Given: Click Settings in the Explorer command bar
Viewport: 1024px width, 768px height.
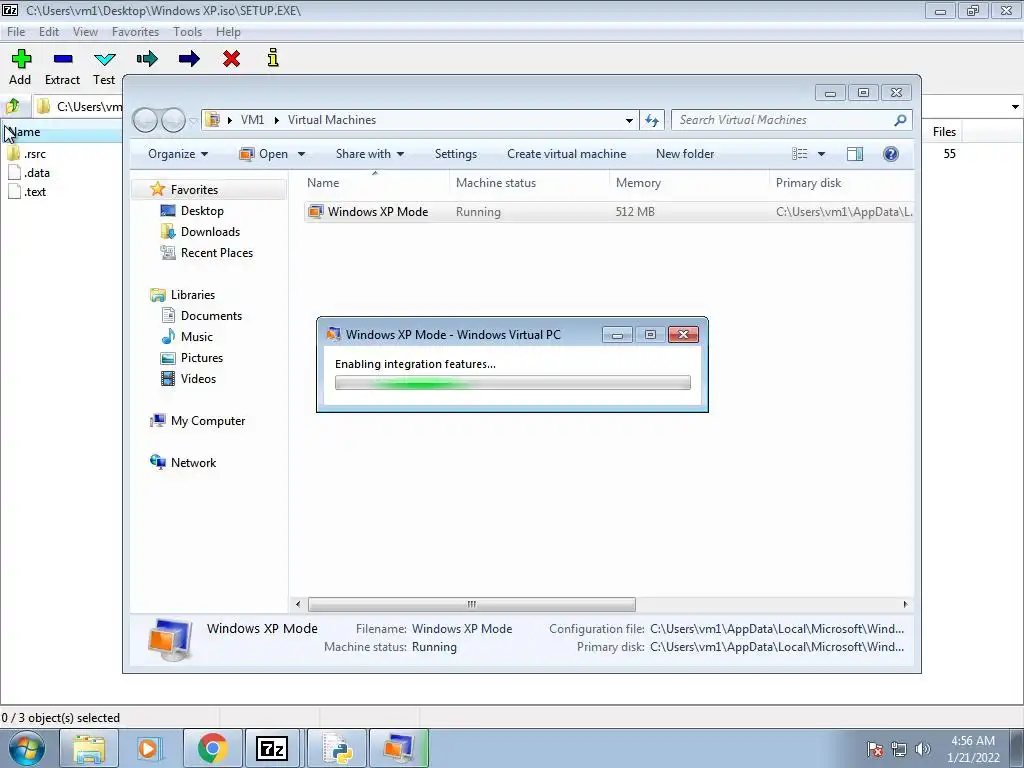Looking at the screenshot, I should [456, 154].
